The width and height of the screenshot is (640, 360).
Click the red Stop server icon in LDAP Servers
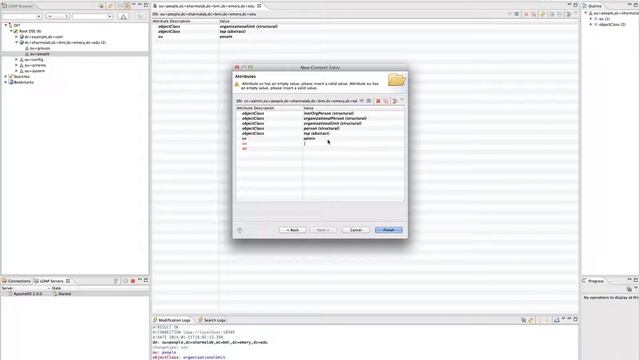133,281
